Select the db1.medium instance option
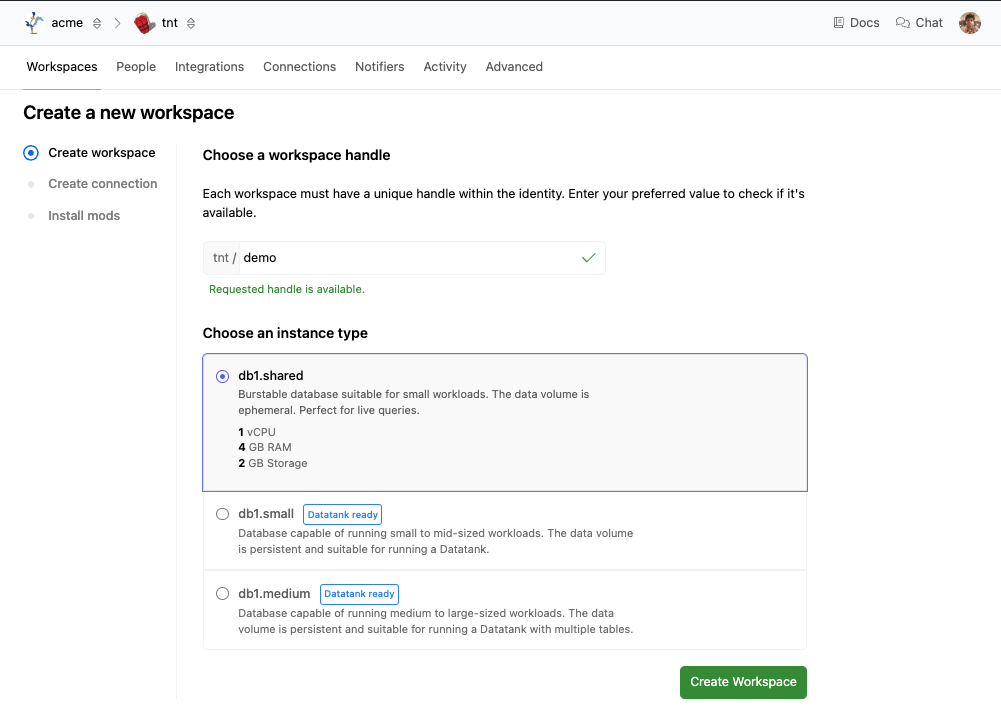The height and width of the screenshot is (719, 1001). (223, 594)
